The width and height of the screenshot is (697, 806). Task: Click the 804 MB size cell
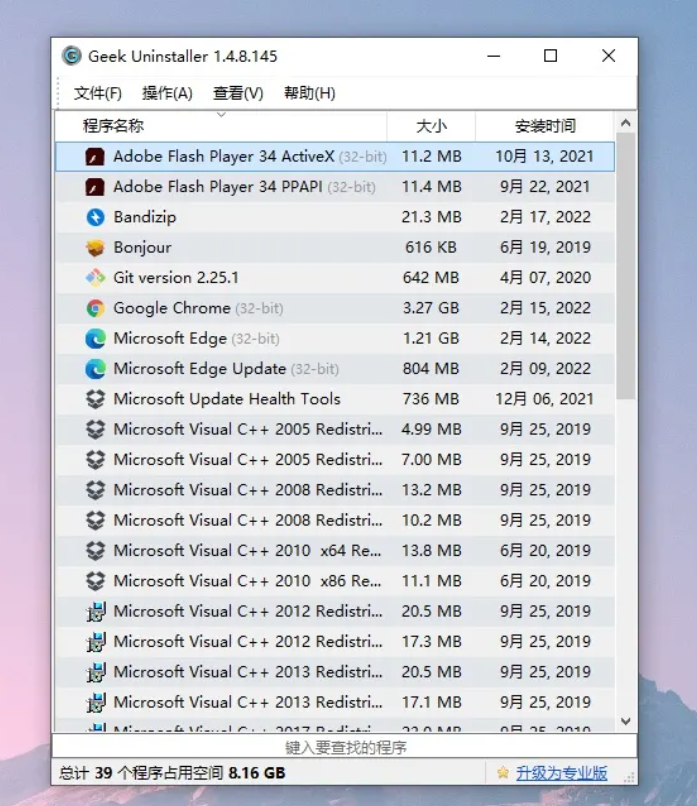431,369
